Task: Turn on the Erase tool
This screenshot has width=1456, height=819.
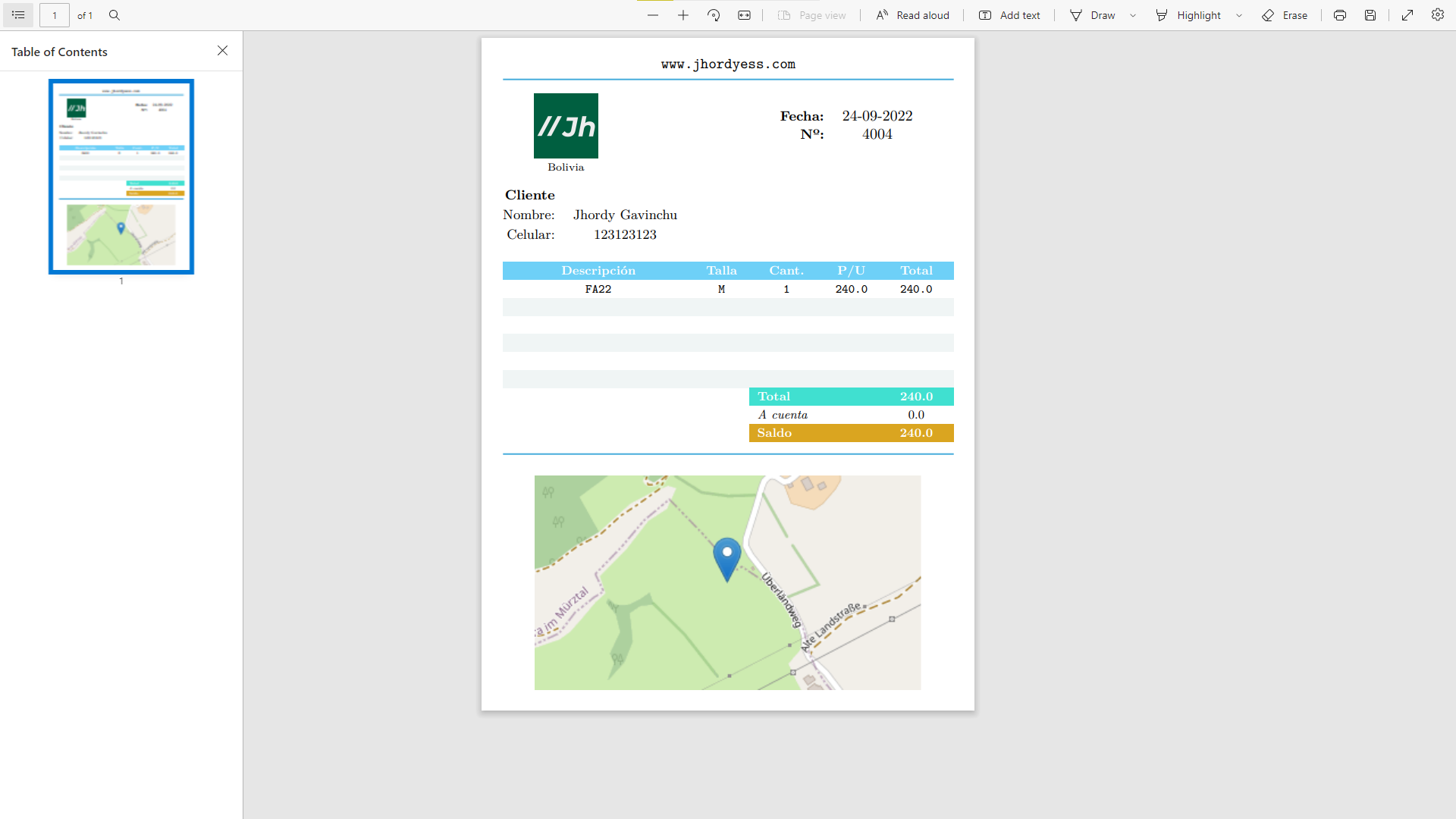Action: [x=1285, y=15]
